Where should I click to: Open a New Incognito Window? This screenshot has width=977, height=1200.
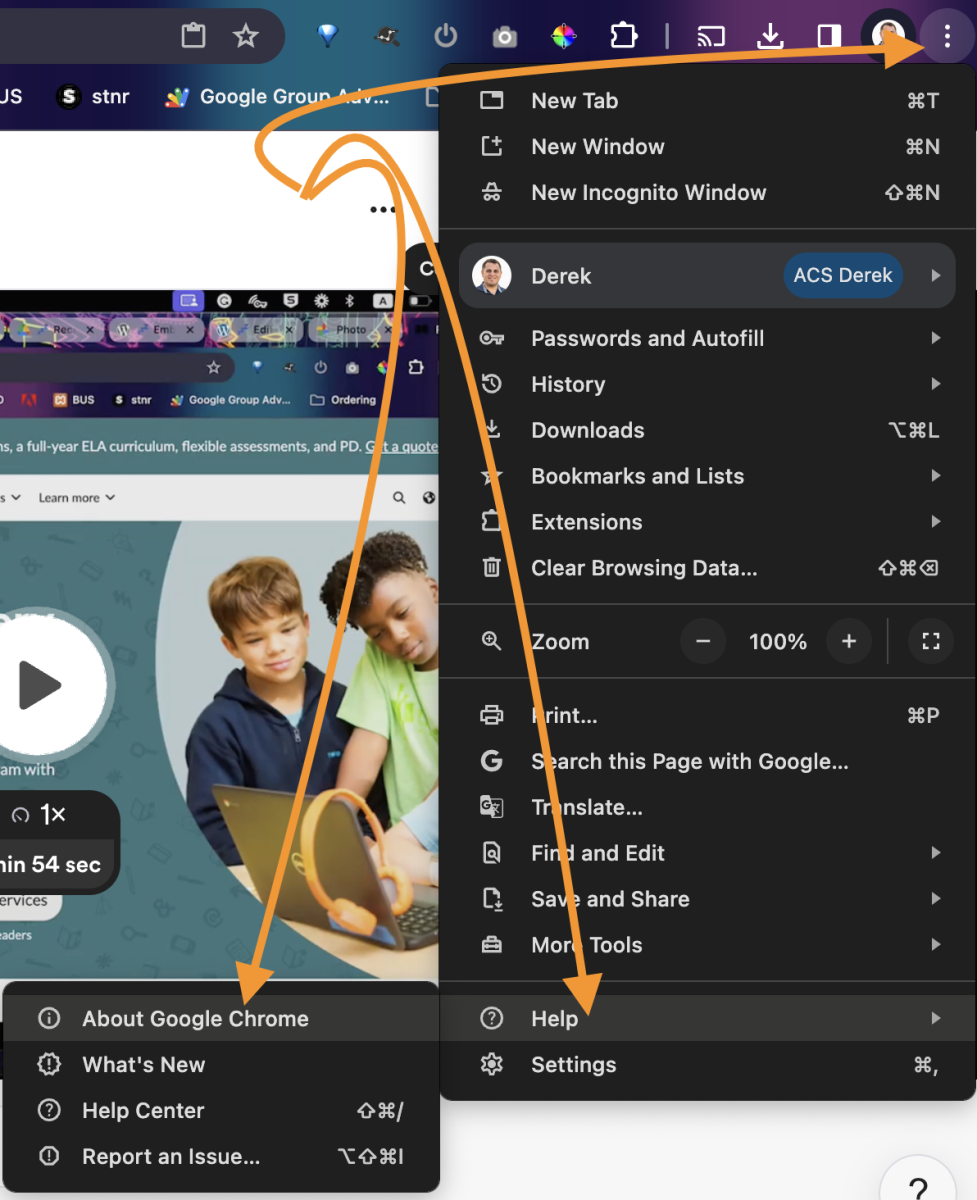click(x=708, y=192)
